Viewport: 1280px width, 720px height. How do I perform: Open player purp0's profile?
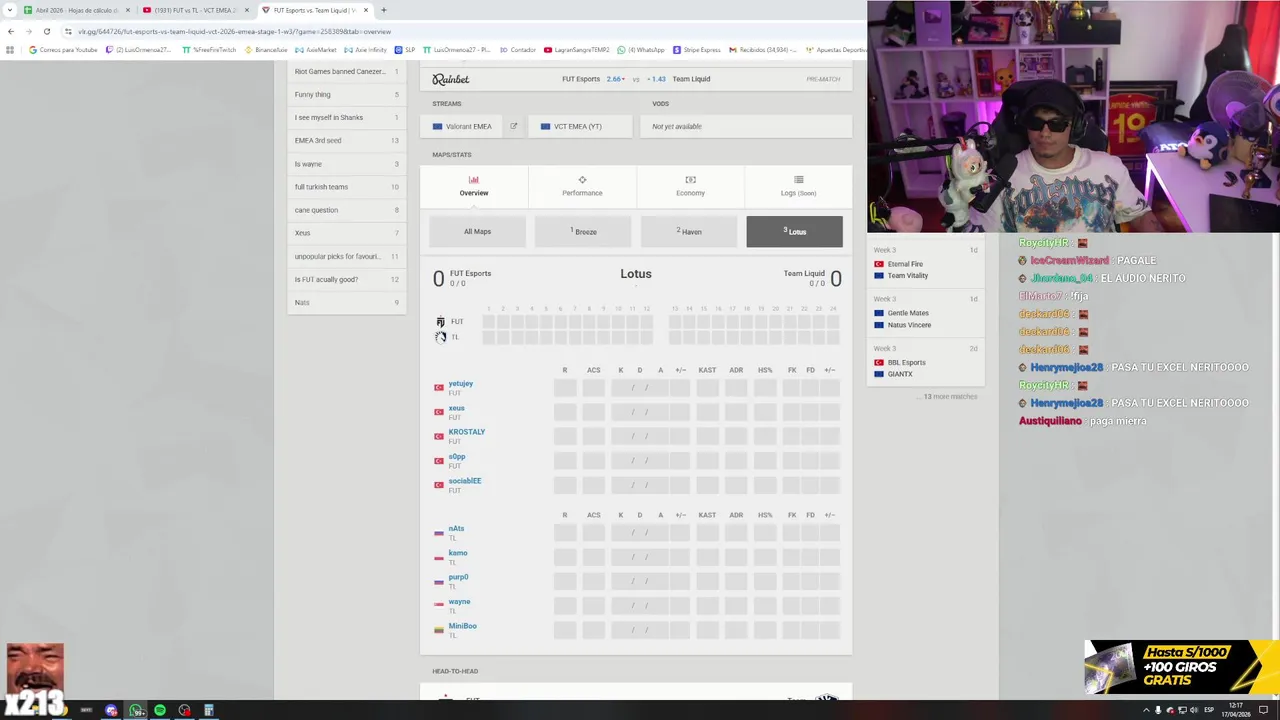tap(458, 577)
